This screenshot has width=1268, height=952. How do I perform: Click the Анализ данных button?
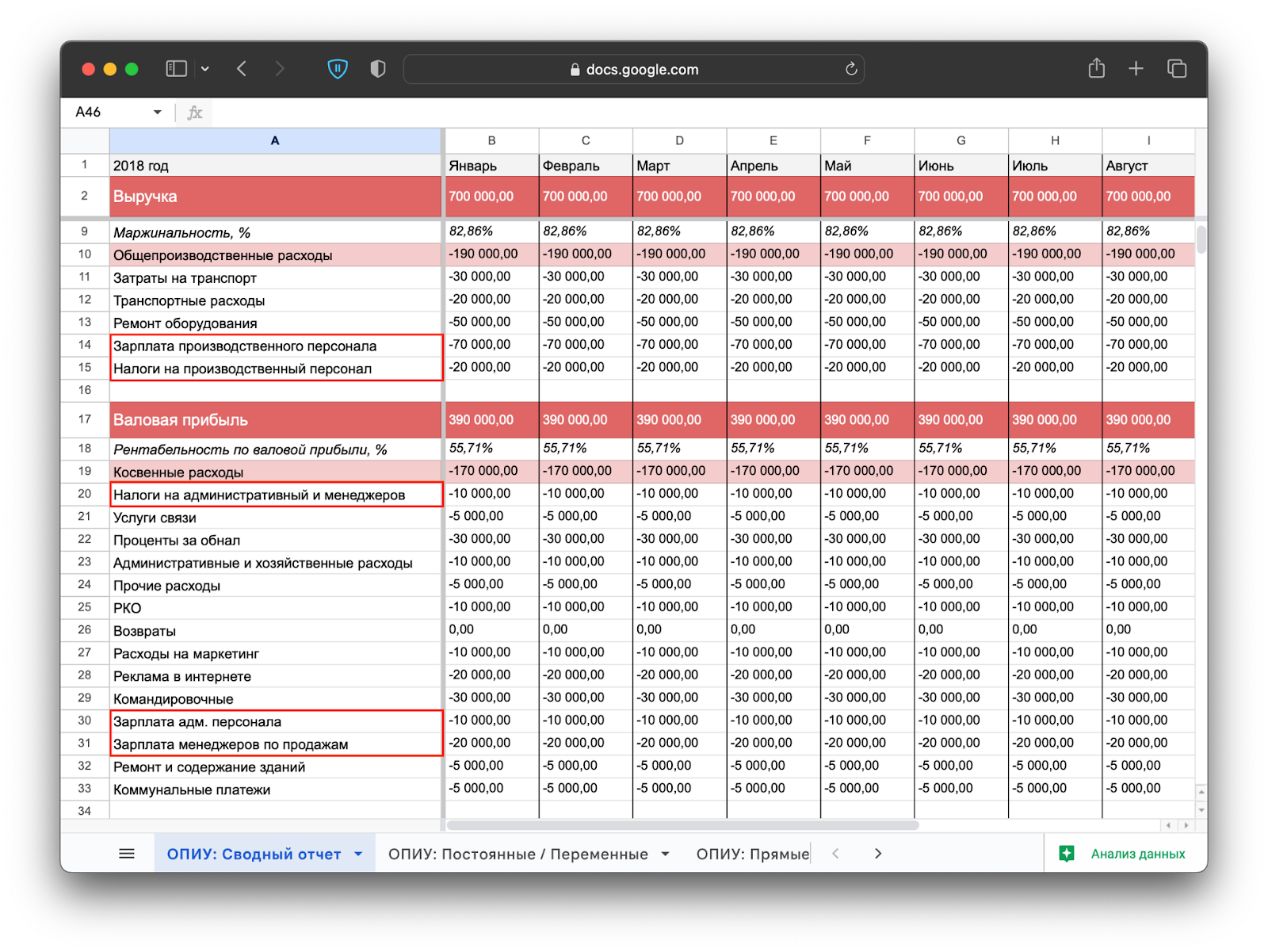pos(1137,854)
